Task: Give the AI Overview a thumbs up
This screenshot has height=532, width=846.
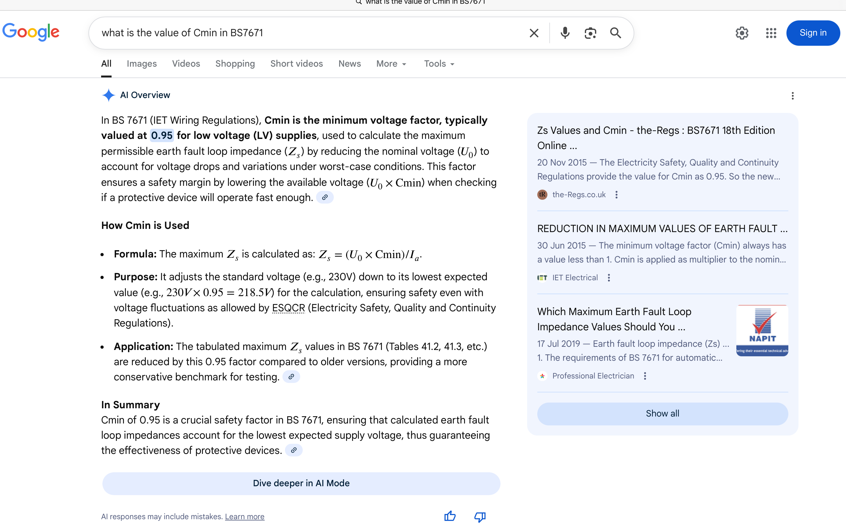Action: [x=450, y=516]
